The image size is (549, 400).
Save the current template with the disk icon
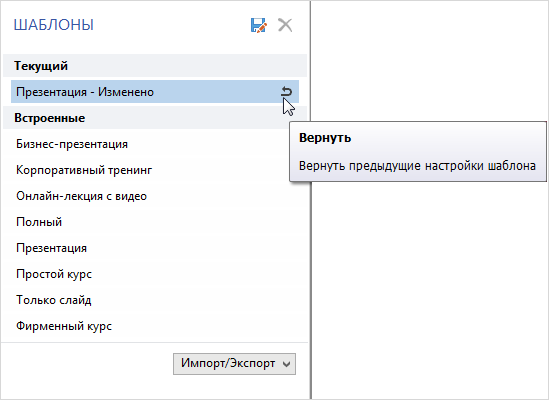coord(259,25)
